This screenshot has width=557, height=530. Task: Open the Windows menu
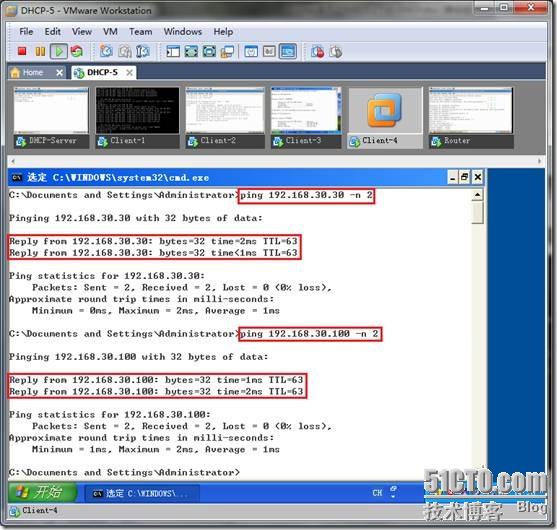[183, 32]
